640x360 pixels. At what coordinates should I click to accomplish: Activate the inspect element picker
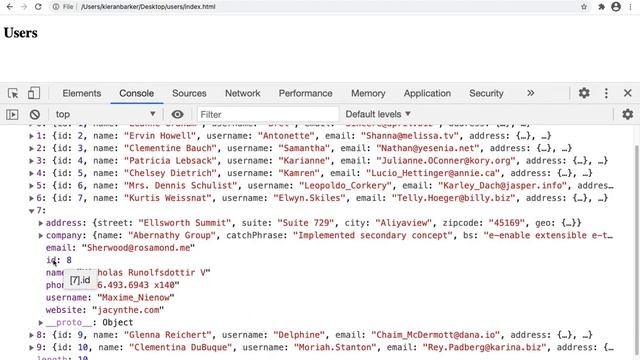click(13, 93)
